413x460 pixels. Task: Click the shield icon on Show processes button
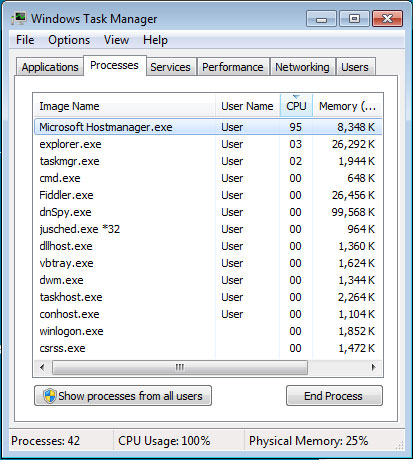coord(50,396)
